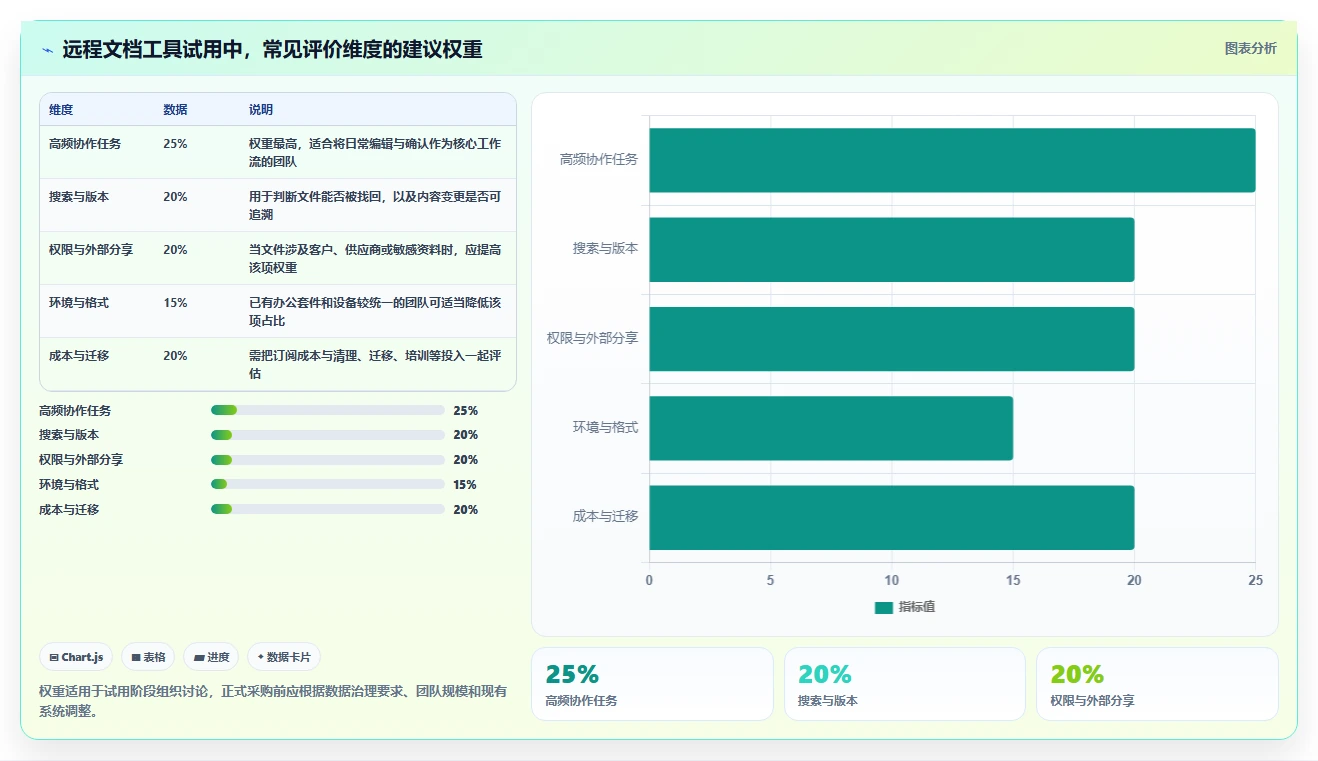Click the 图表分析 label in header
The height and width of the screenshot is (761, 1318).
1250,48
